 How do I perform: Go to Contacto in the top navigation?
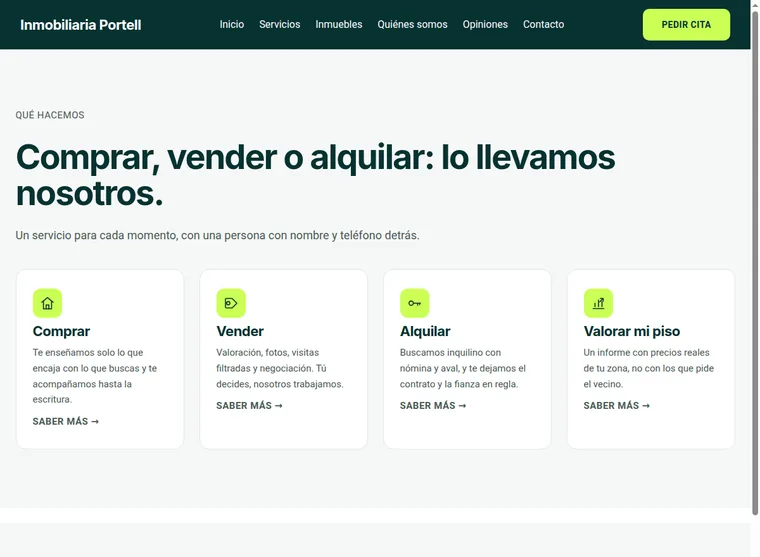coord(543,24)
